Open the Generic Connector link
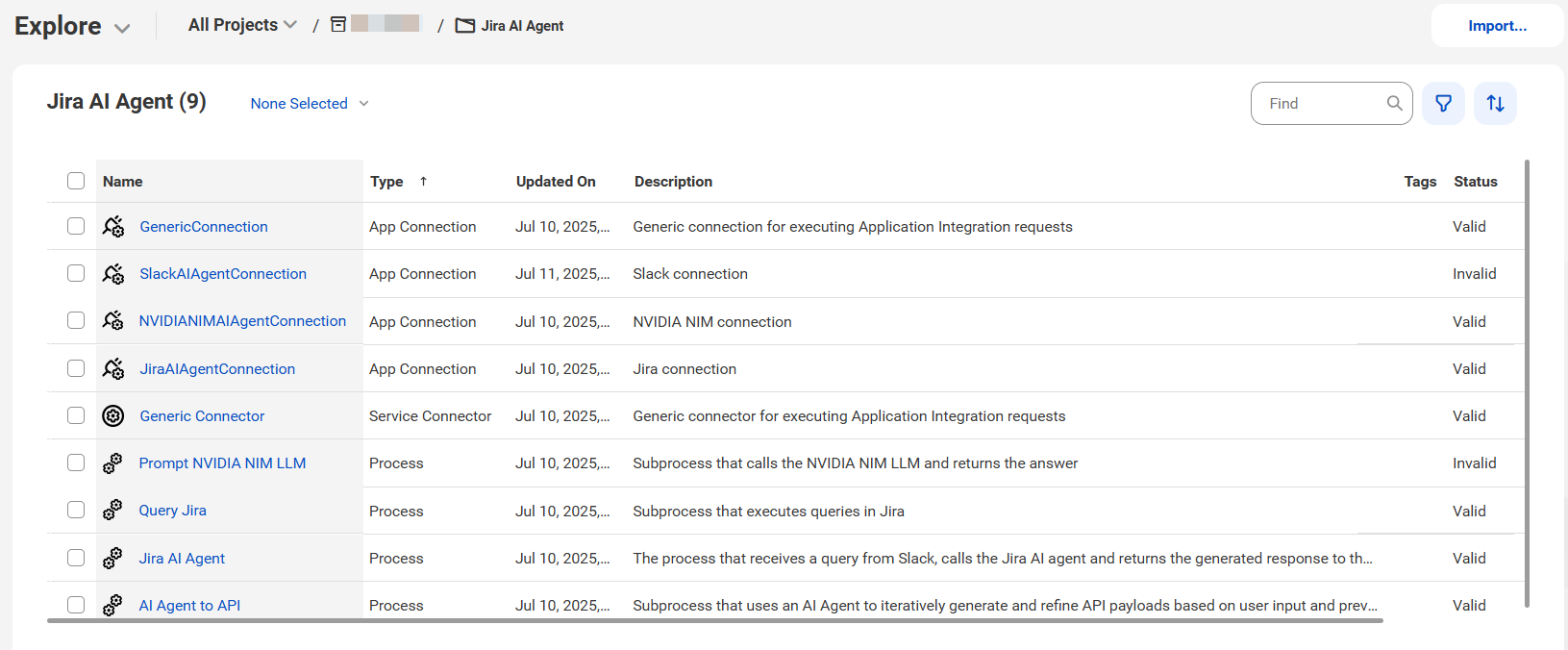This screenshot has width=1568, height=650. [x=202, y=415]
